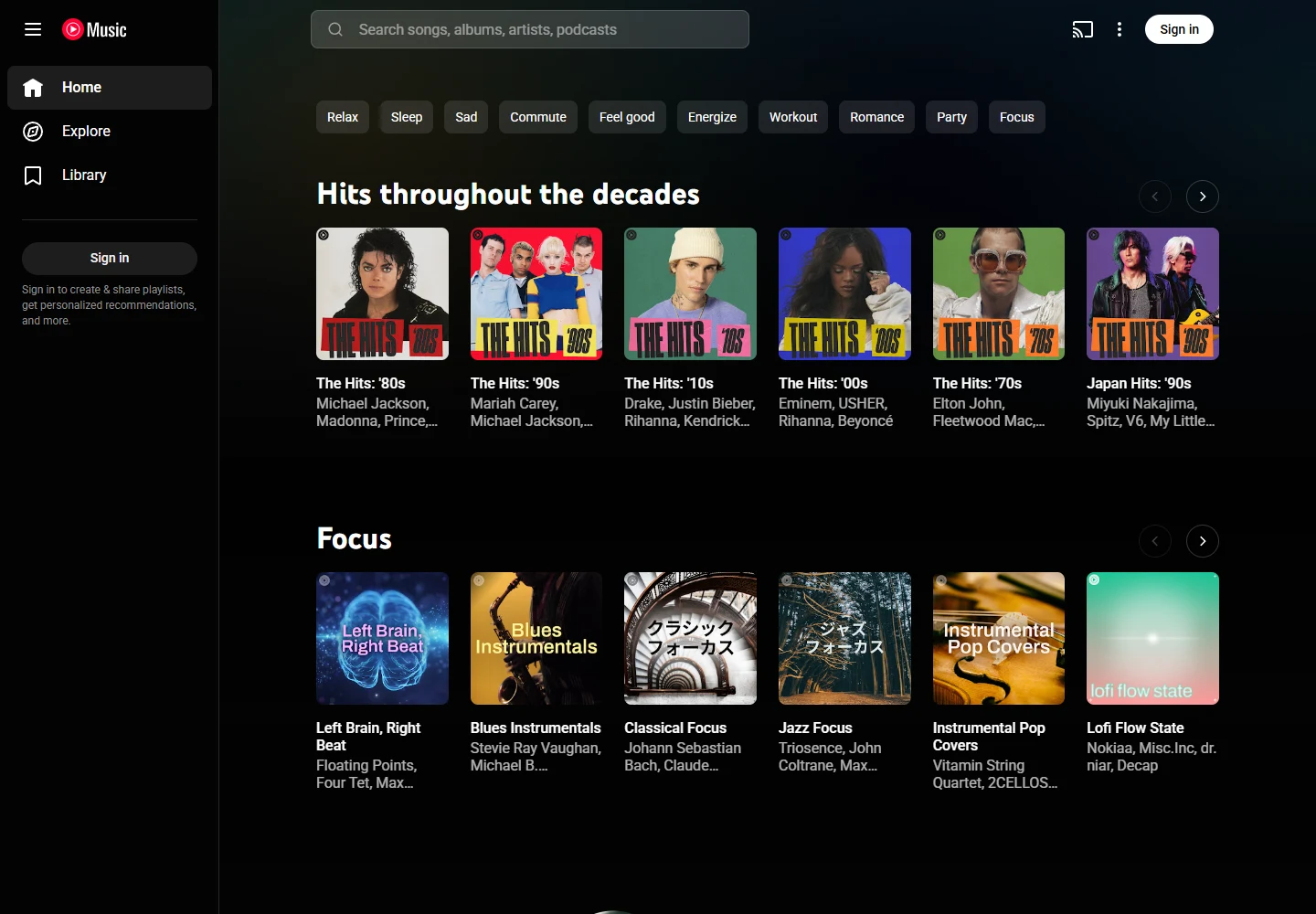
Task: Select the Sad mood chip
Action: [466, 117]
